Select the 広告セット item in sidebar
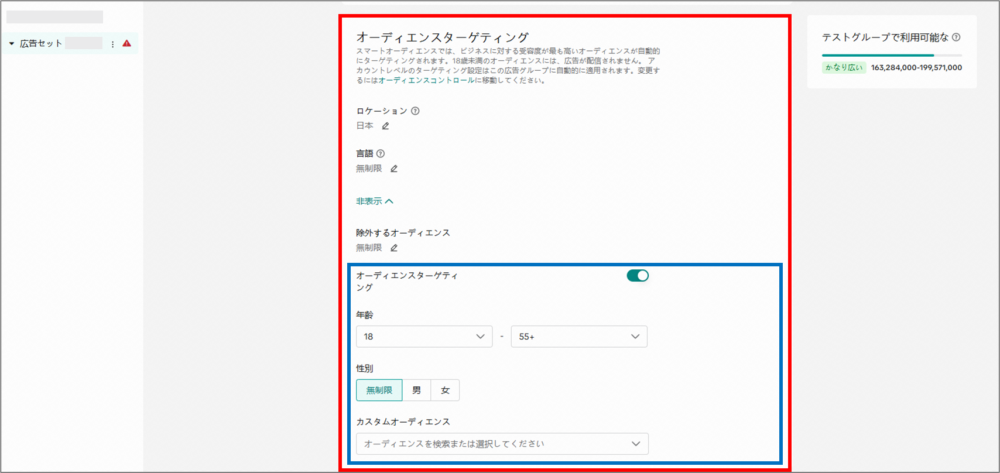Viewport: 1000px width, 473px height. [40, 44]
